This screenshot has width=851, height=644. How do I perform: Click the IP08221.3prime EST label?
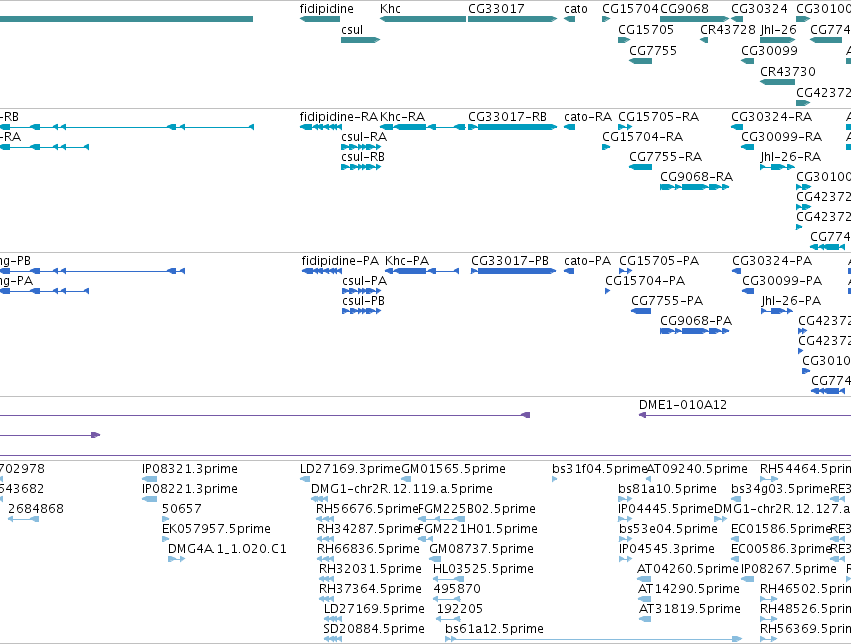[189, 489]
